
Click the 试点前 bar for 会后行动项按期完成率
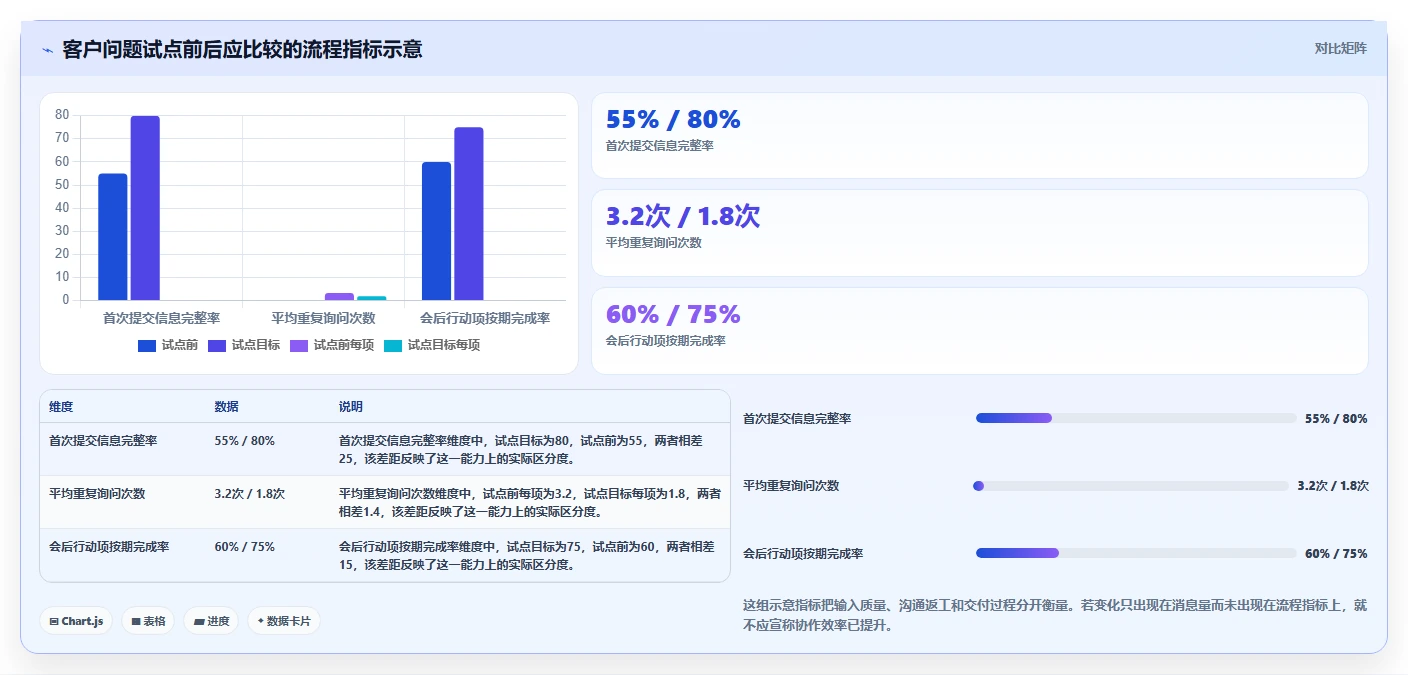(436, 231)
